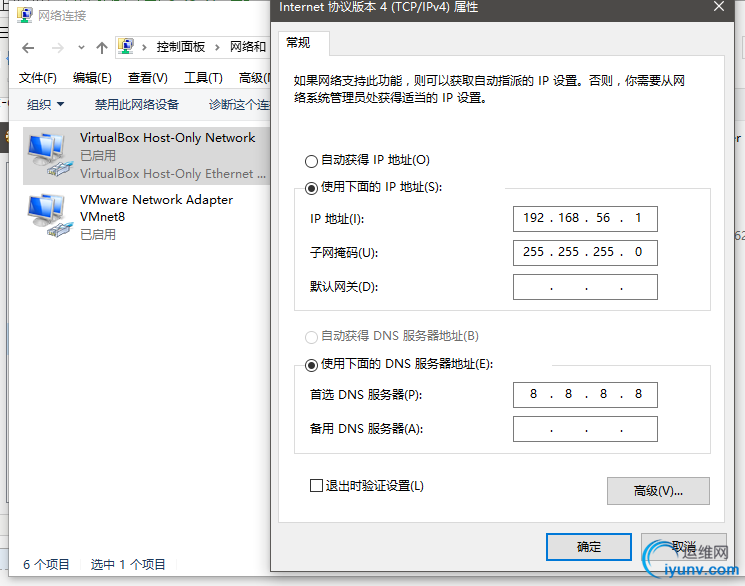Click the 高级(V)... button
The image size is (745, 586).
coord(658,490)
